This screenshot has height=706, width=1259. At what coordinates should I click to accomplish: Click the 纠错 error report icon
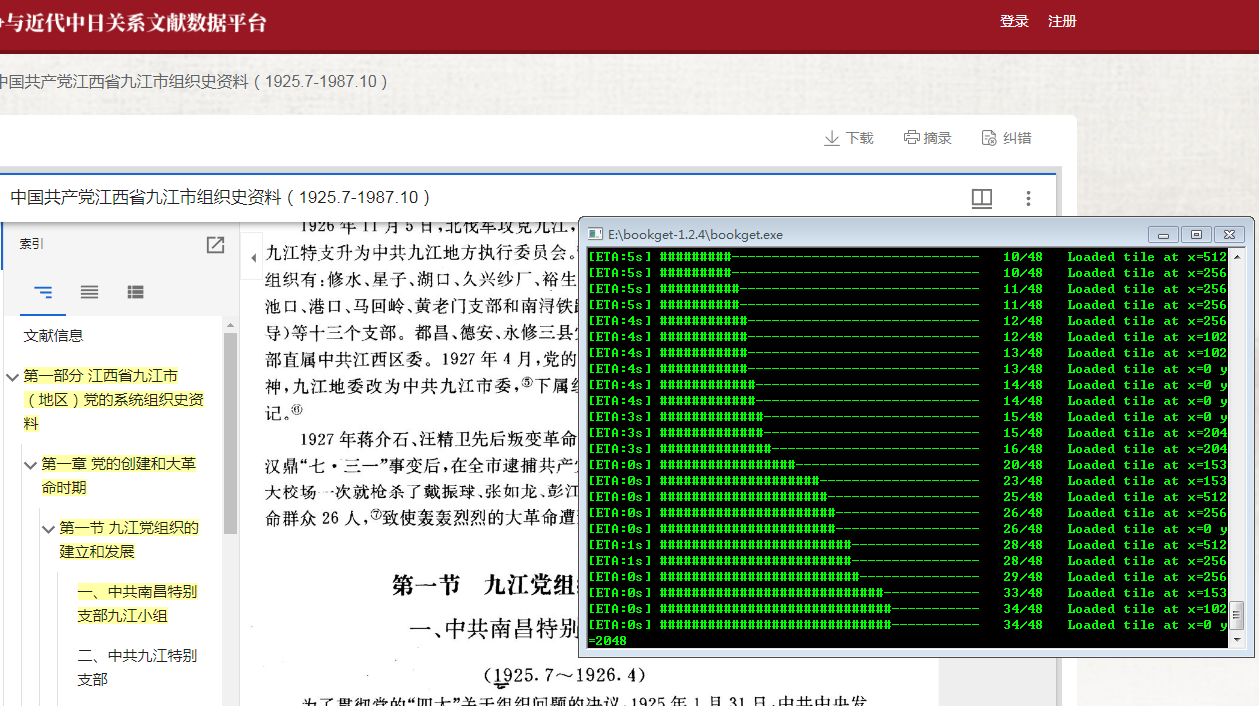pos(989,138)
